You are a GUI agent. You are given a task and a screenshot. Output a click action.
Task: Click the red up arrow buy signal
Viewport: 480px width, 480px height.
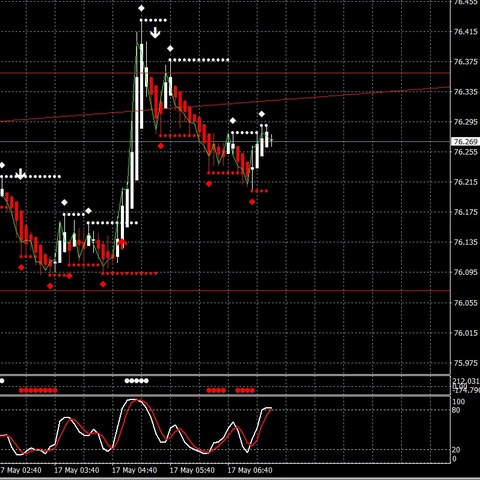pyautogui.click(x=122, y=243)
